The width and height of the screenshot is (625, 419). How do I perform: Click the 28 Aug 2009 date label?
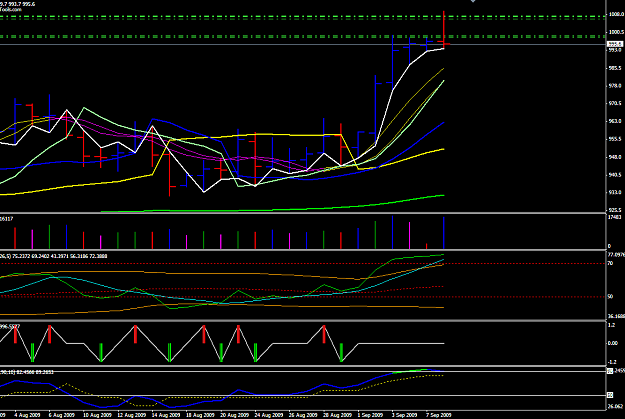(x=337, y=415)
